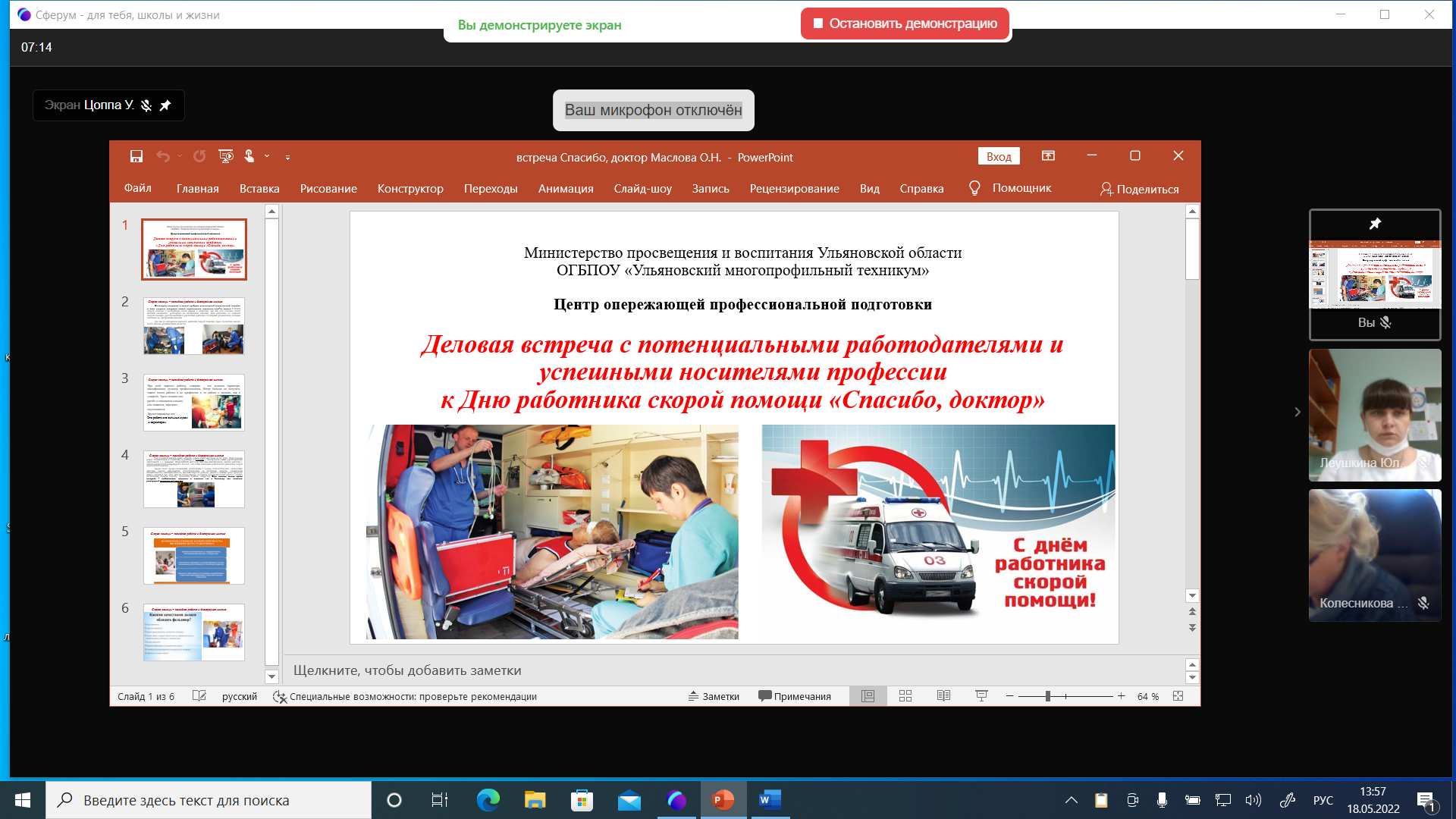Open PowerPoint from the Windows taskbar
Image resolution: width=1456 pixels, height=819 pixels.
(x=723, y=800)
